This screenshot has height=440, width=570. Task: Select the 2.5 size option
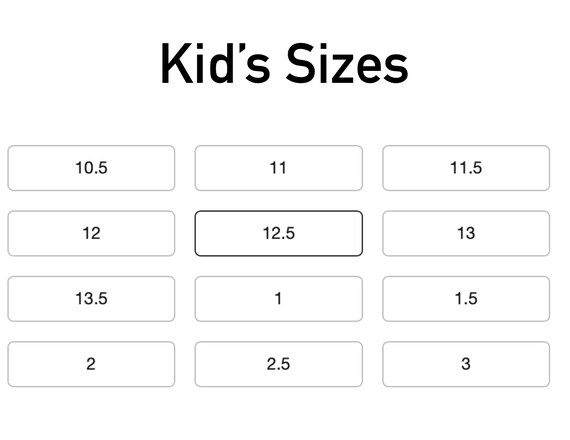[278, 364]
